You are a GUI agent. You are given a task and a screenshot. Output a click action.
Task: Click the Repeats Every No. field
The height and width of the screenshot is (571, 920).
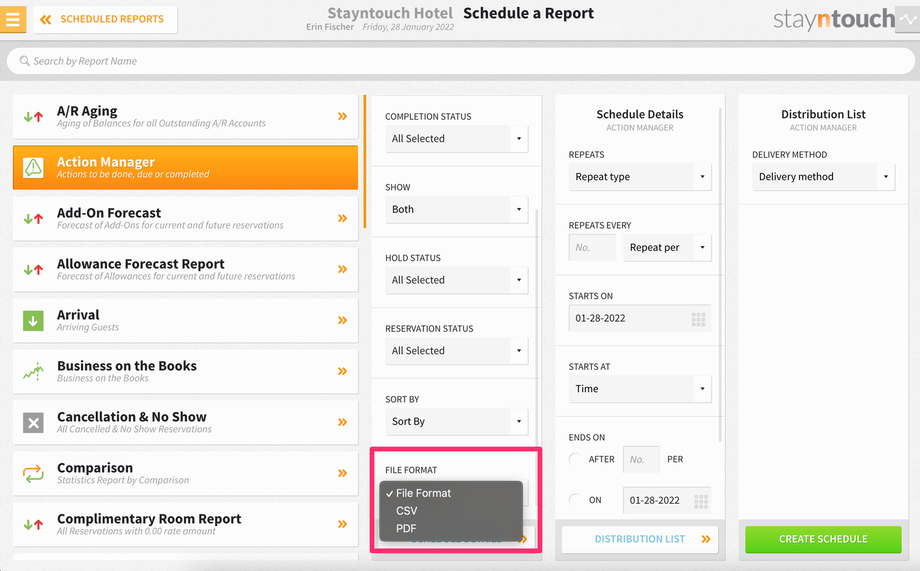point(593,248)
